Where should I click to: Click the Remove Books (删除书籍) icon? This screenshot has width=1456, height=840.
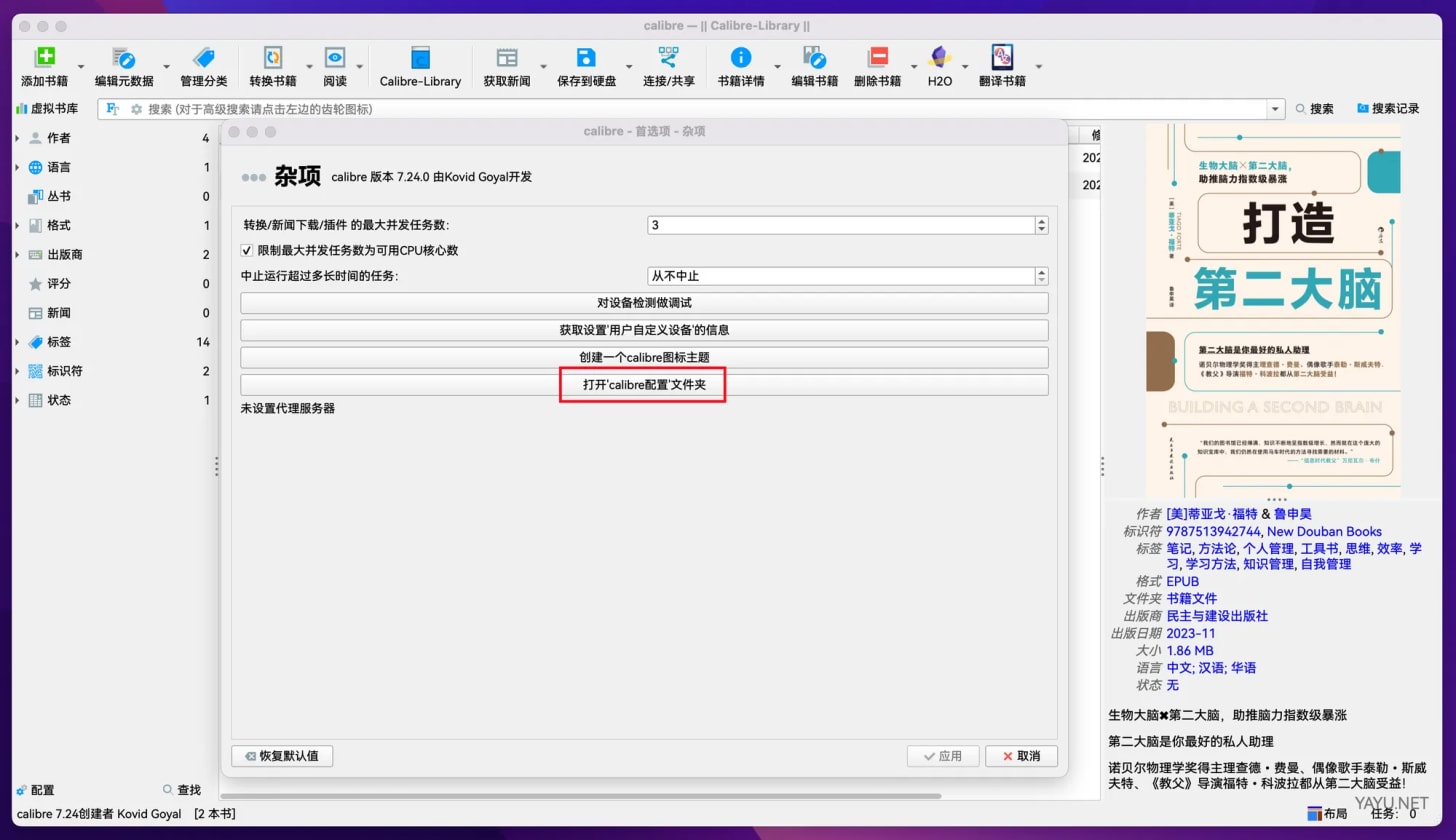coord(878,58)
